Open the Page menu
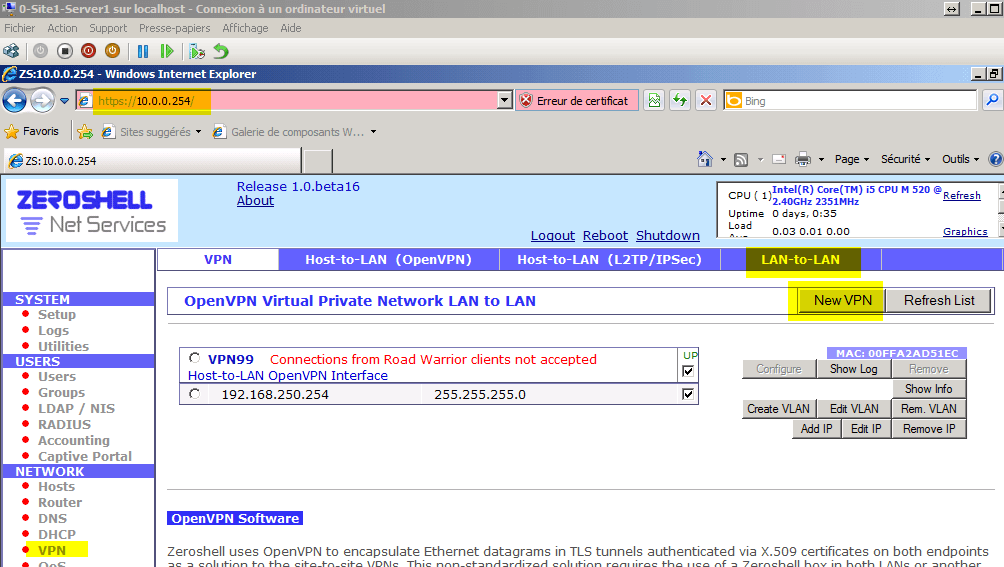Screen dimensions: 1004x567 pyautogui.click(x=852, y=159)
